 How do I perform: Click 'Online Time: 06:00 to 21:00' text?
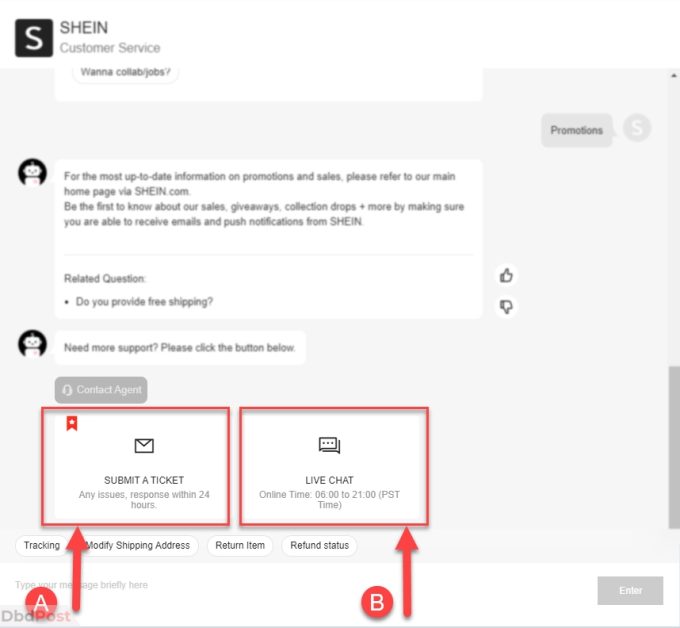(330, 500)
